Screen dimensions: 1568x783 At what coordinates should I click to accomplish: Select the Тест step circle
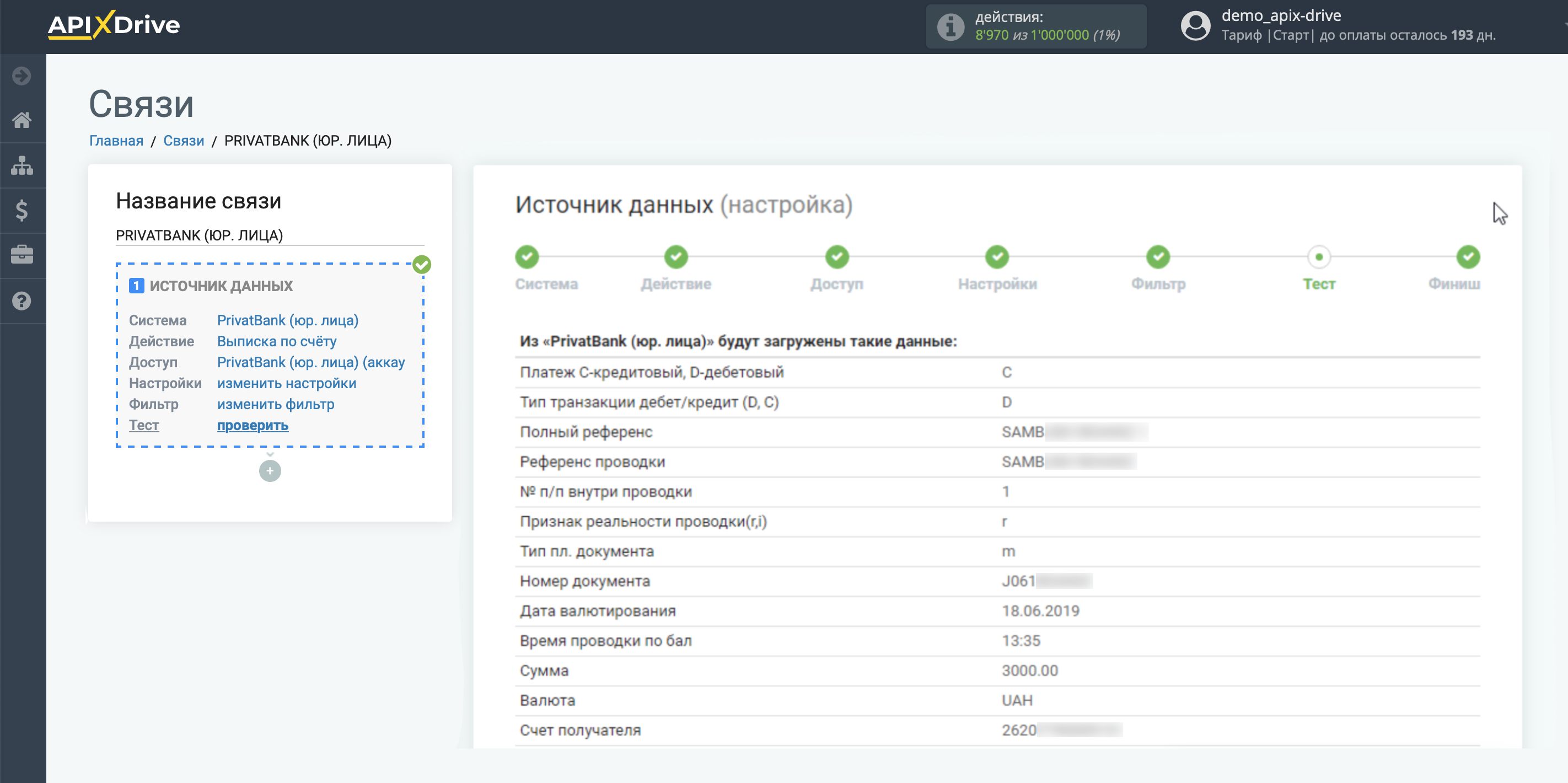pos(1318,257)
